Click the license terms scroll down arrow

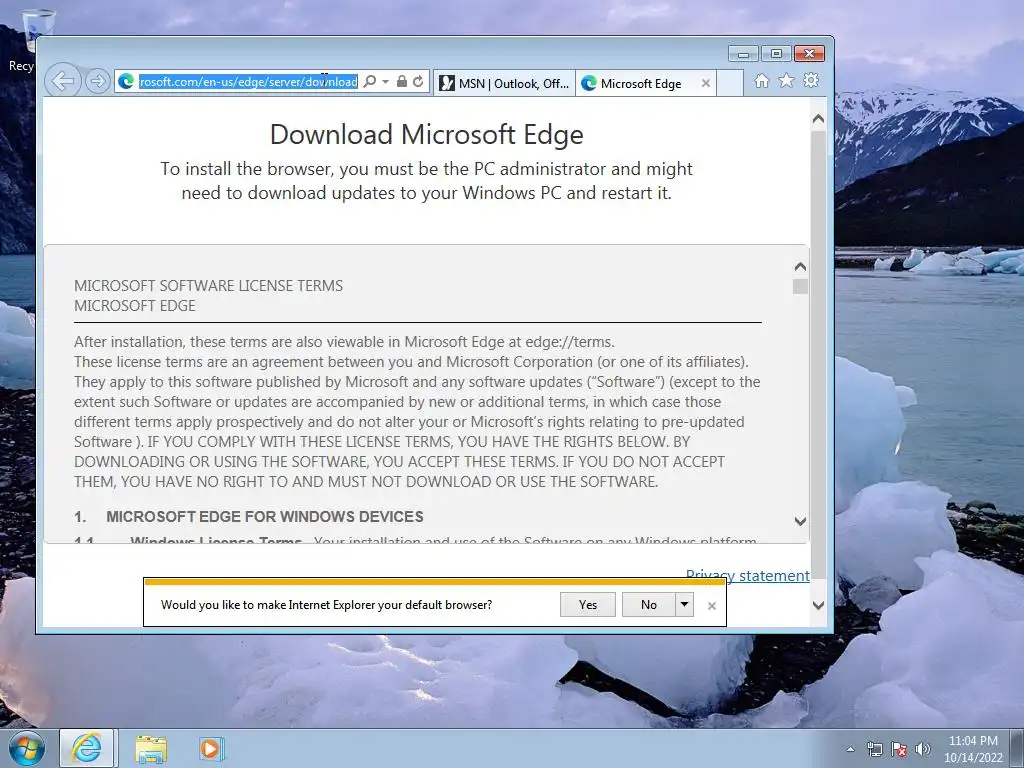(801, 521)
